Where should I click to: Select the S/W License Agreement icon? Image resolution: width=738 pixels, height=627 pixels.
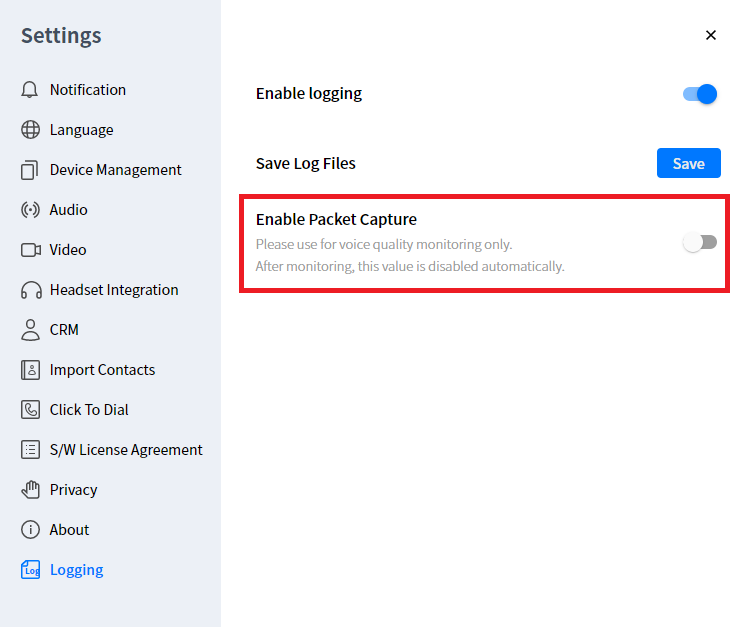(x=30, y=450)
